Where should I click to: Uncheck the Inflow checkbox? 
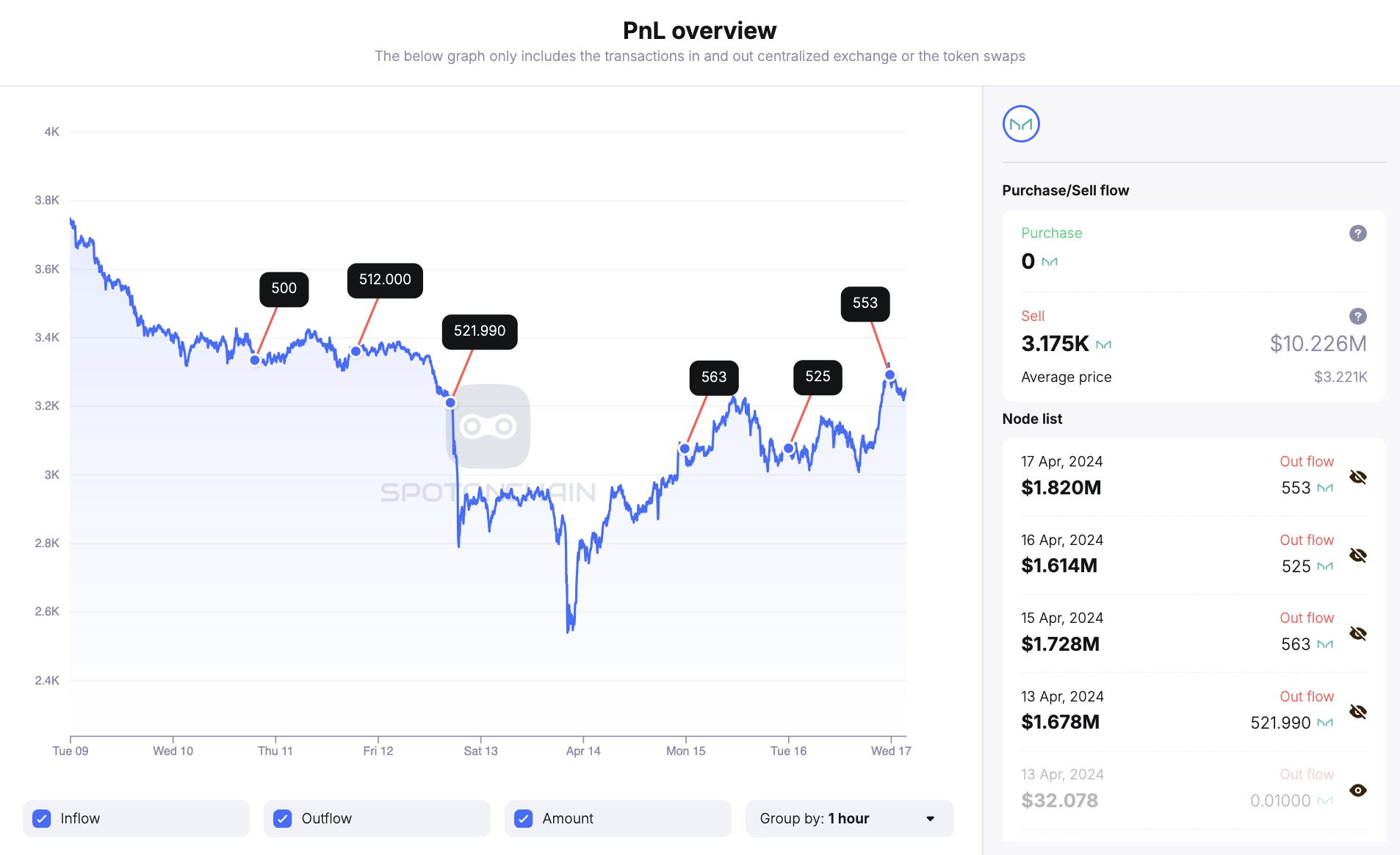43,818
